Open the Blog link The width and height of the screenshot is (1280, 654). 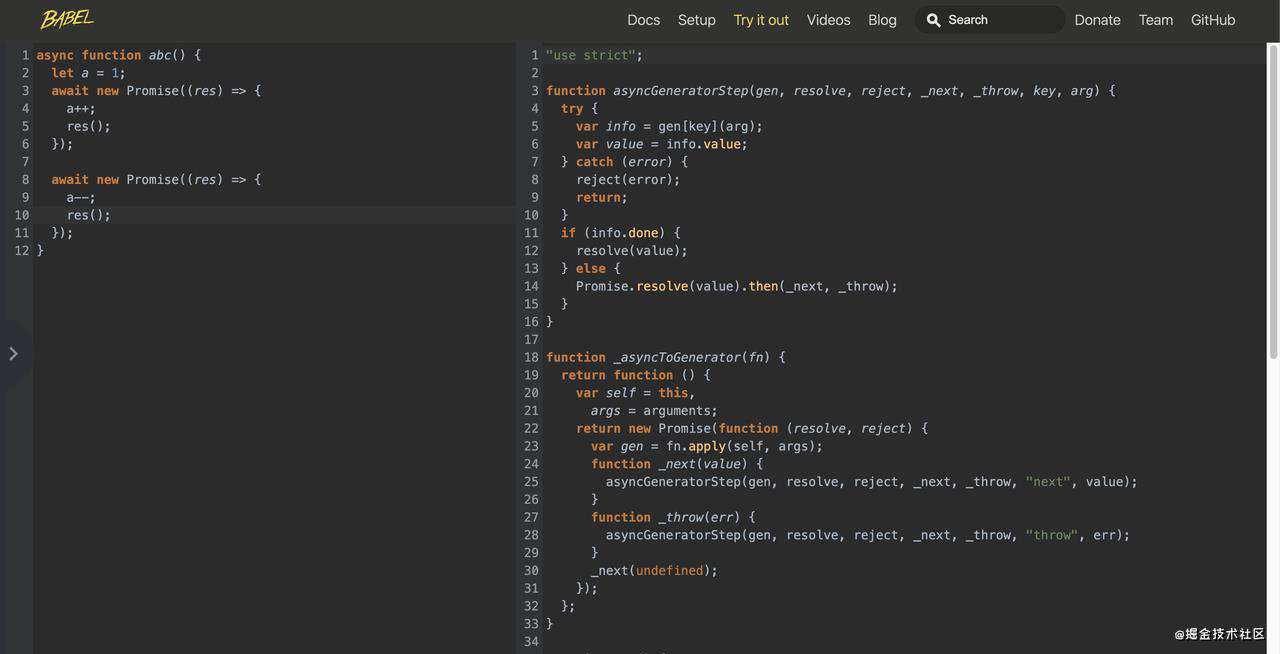click(x=883, y=20)
